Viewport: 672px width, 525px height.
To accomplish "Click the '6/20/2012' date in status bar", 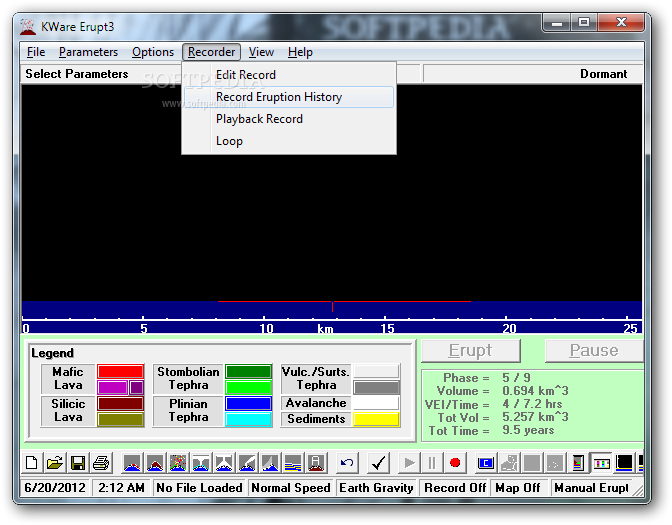I will tap(55, 488).
